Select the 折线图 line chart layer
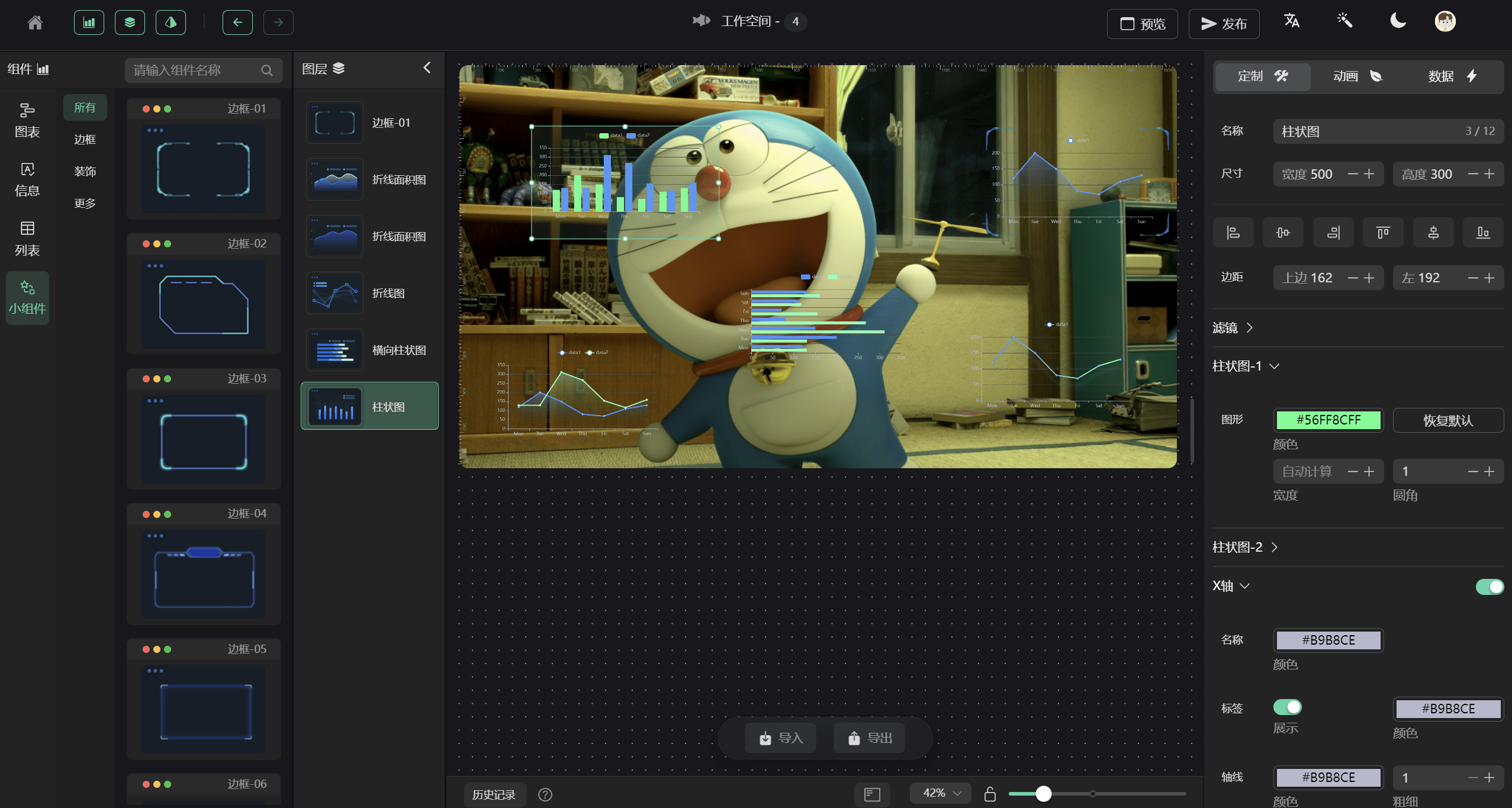 click(369, 292)
